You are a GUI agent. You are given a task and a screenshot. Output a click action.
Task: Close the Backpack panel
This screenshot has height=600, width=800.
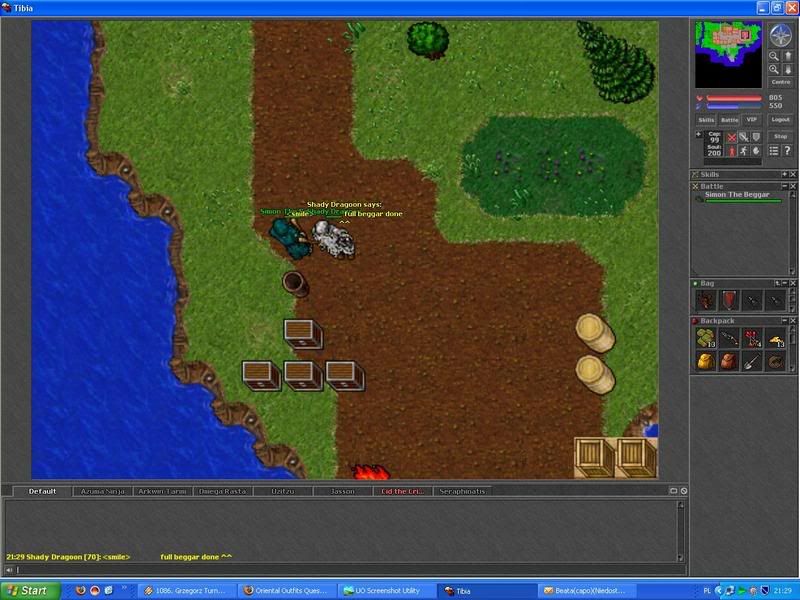click(793, 321)
